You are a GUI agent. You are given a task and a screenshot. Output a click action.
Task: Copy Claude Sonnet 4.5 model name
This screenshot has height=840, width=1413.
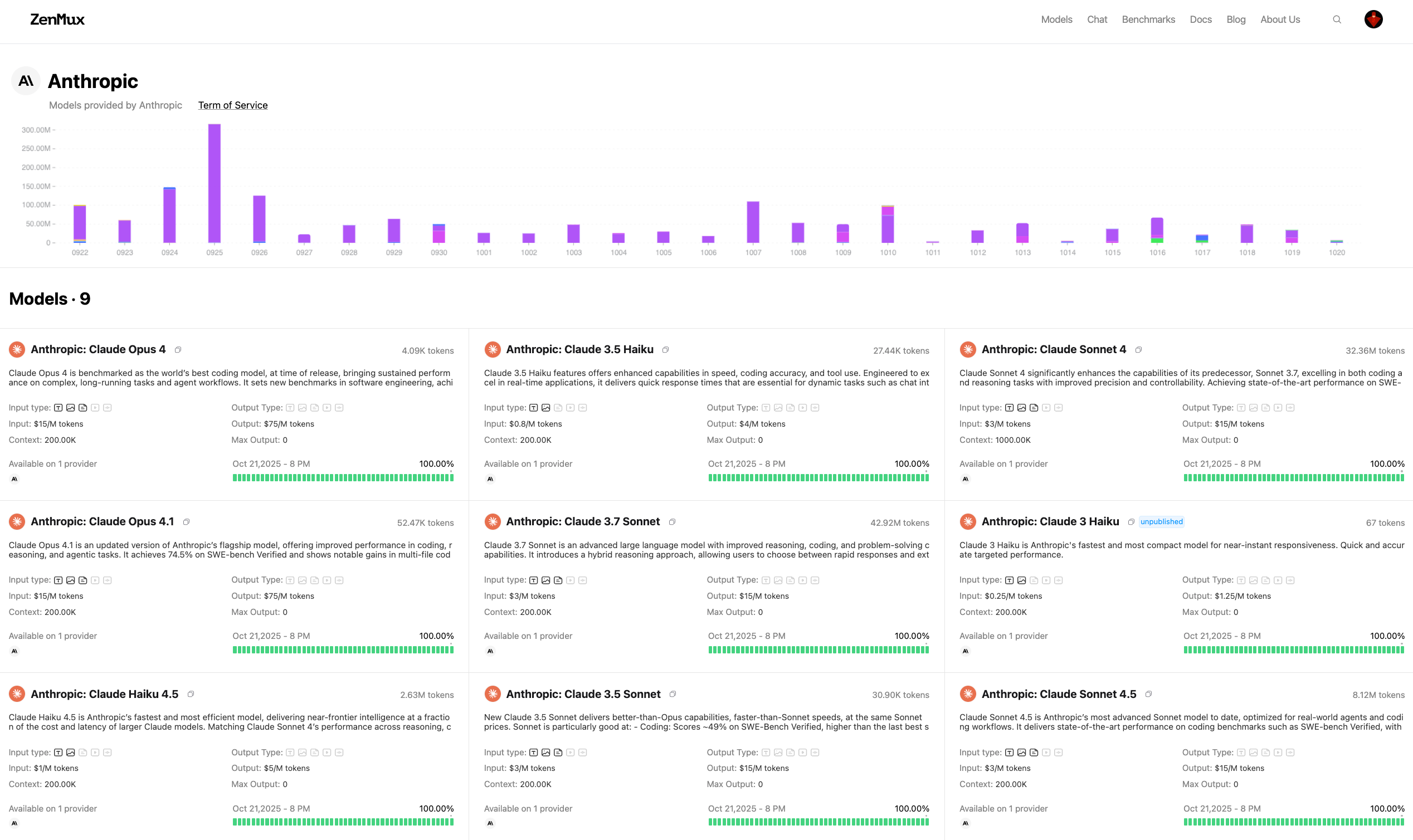(x=1148, y=694)
